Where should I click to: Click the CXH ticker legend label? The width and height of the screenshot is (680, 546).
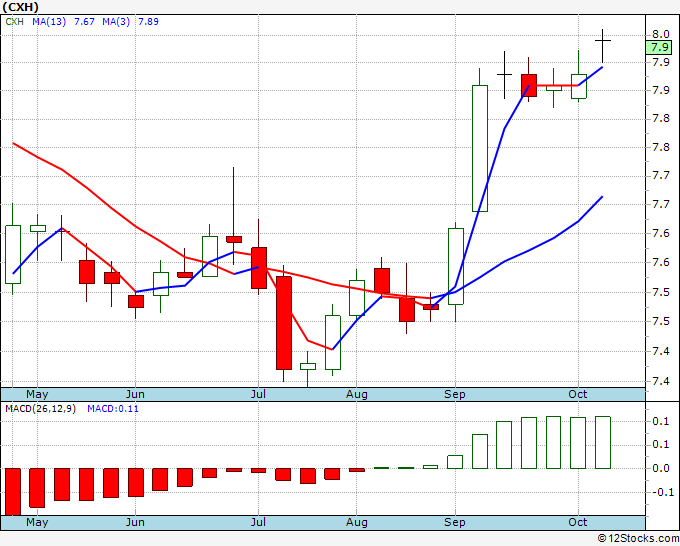(14, 22)
